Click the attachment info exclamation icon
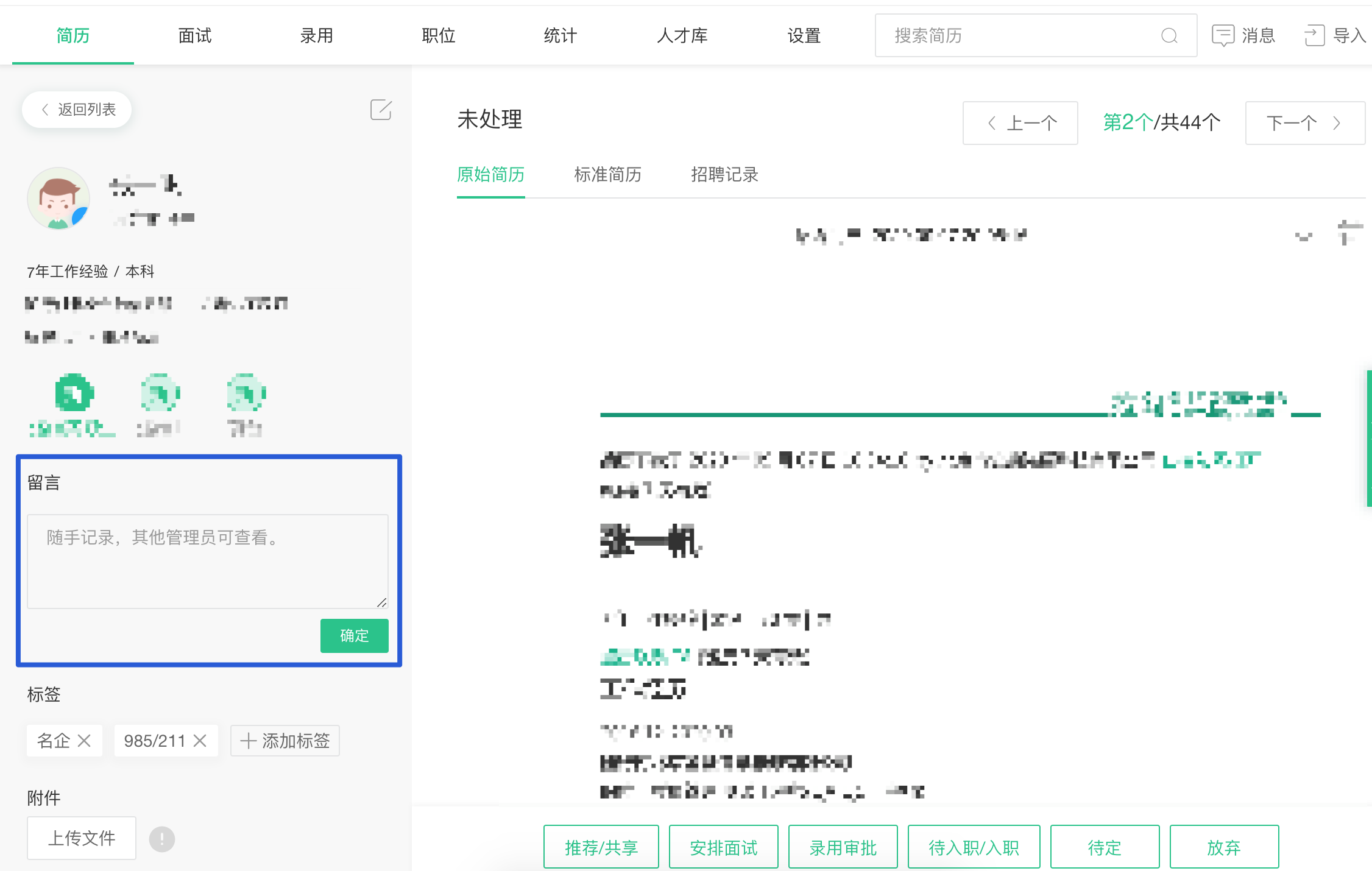Screen dimensions: 1372x871 click(162, 839)
